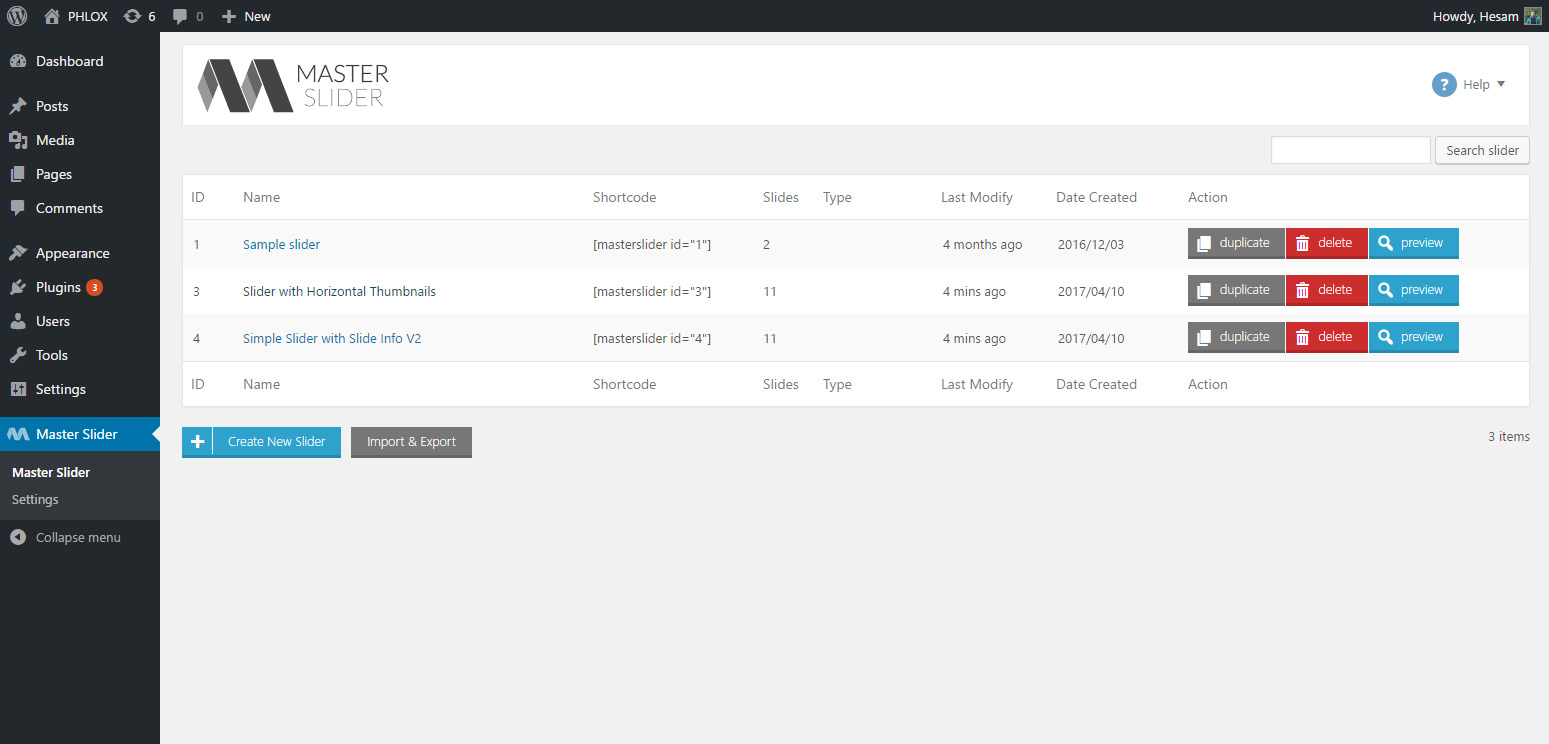This screenshot has width=1549, height=744.
Task: Click the Search slider button
Action: click(x=1482, y=150)
